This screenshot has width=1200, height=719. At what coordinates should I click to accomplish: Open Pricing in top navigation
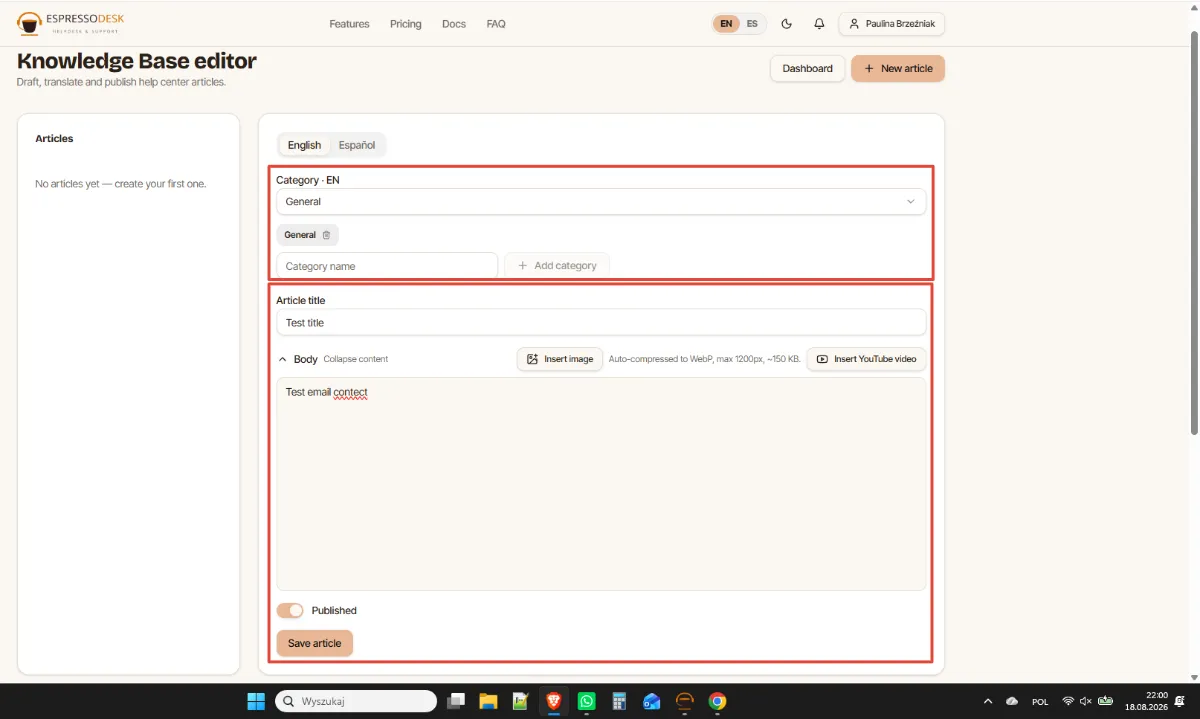[x=406, y=24]
